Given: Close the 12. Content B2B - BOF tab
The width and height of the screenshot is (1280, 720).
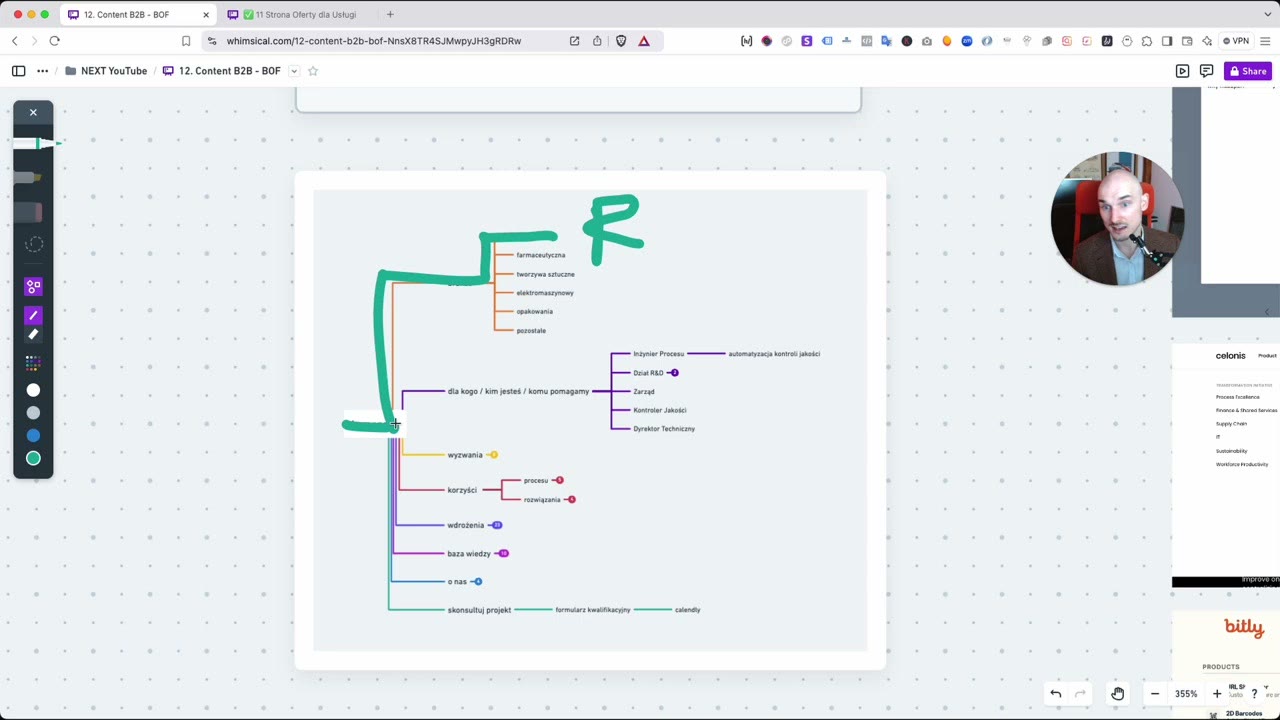Looking at the screenshot, I should point(206,15).
